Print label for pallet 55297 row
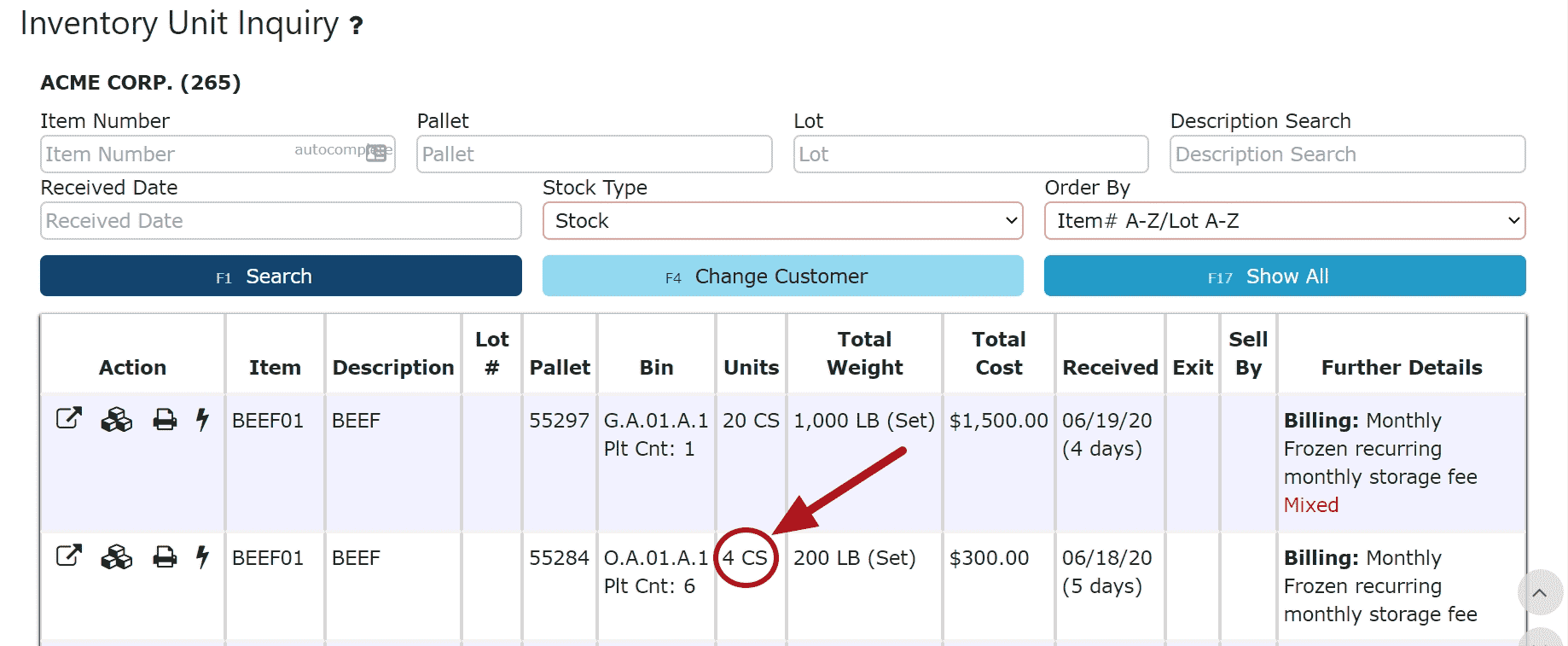This screenshot has width=1568, height=646. (165, 420)
